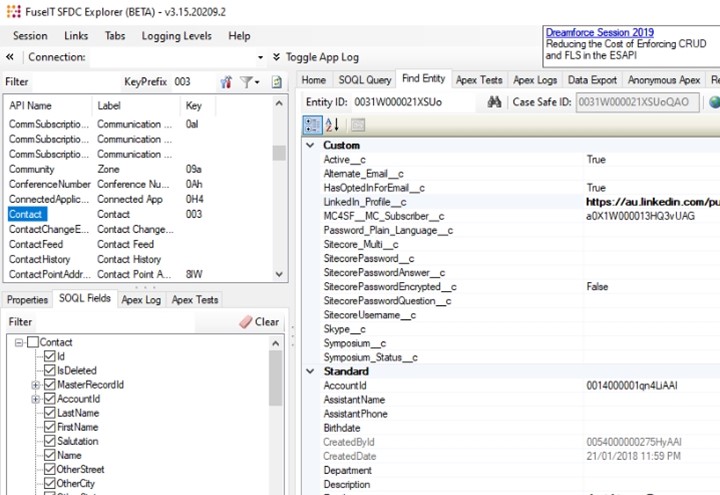Click the FuseIT app logo icon
This screenshot has width=720, height=495.
[13, 11]
